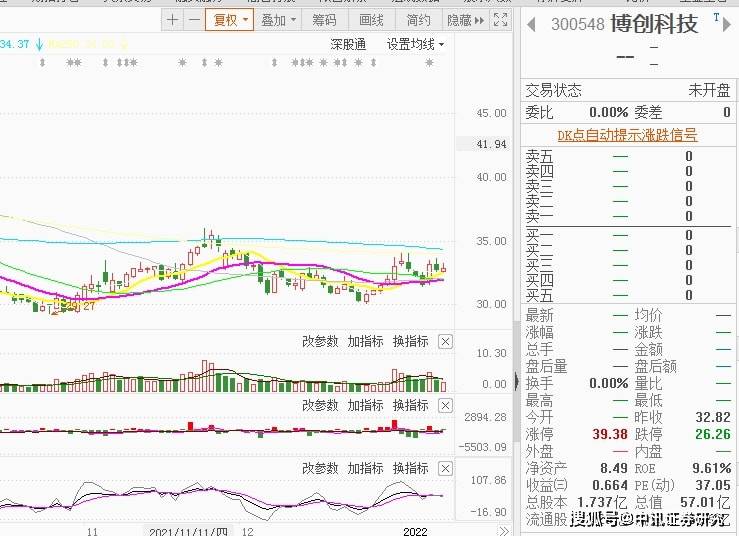Click 换指标 in the volume panel

[x=410, y=342]
